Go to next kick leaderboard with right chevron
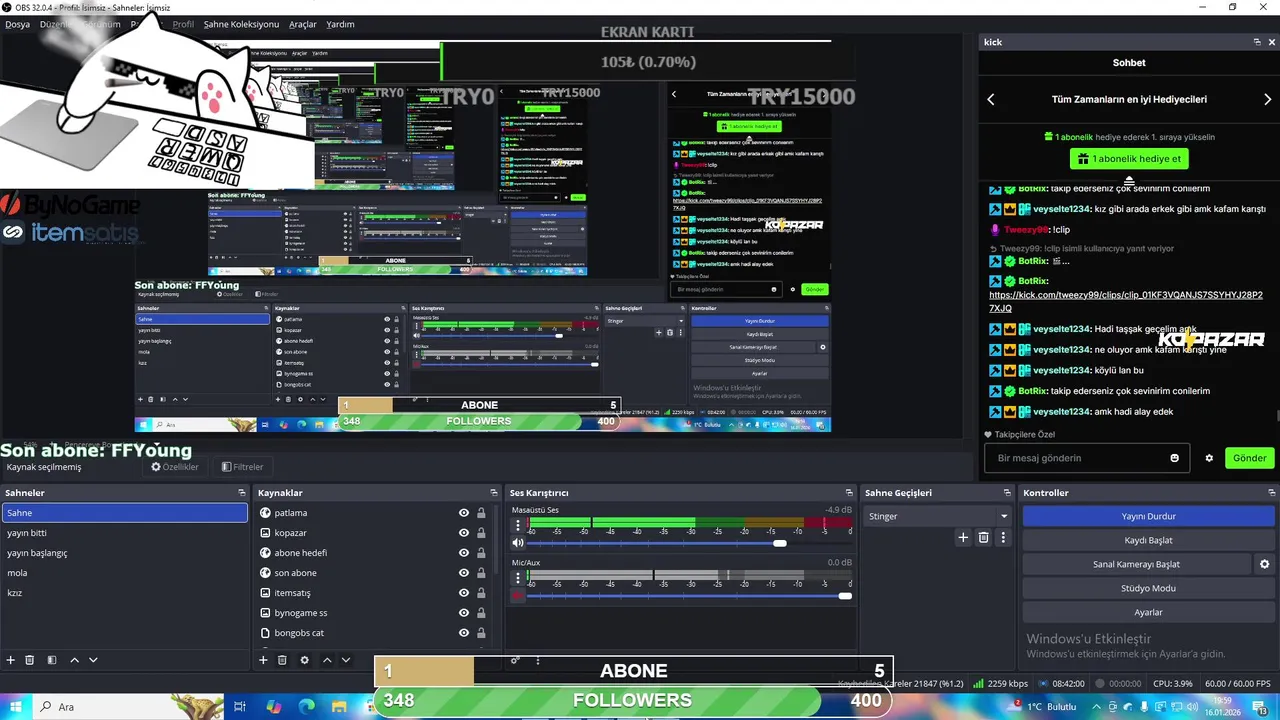The height and width of the screenshot is (720, 1280). pos(1267,99)
